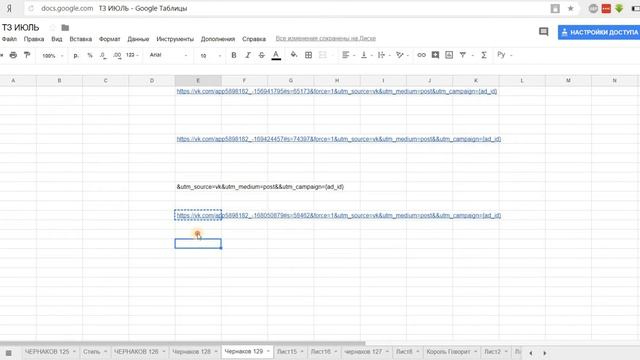Open the Чернаков 129 tab dropdown arrow
Image resolution: width=640 pixels, height=360 pixels.
pos(268,351)
